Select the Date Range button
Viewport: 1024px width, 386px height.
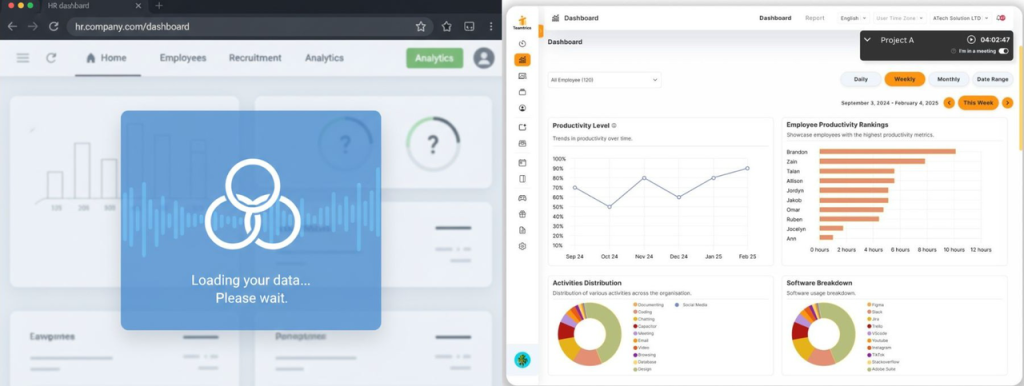[x=992, y=79]
